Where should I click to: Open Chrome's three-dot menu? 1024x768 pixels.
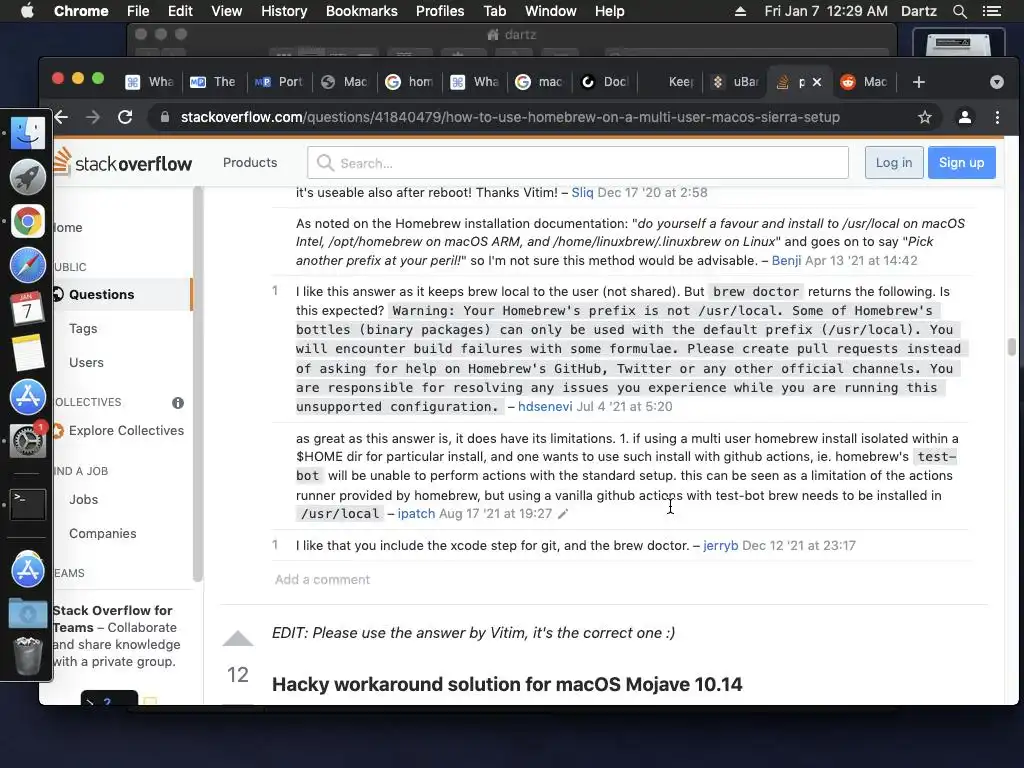click(x=997, y=118)
